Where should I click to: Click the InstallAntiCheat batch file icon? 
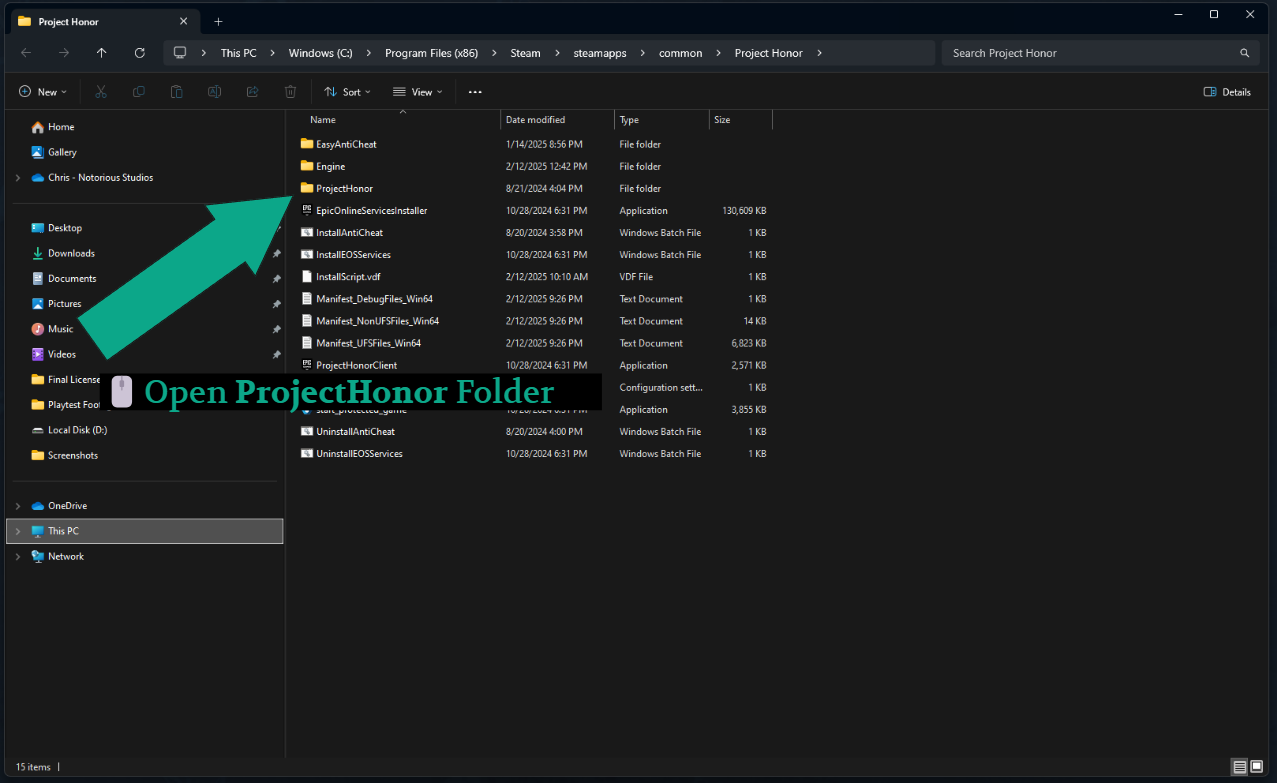pos(307,233)
